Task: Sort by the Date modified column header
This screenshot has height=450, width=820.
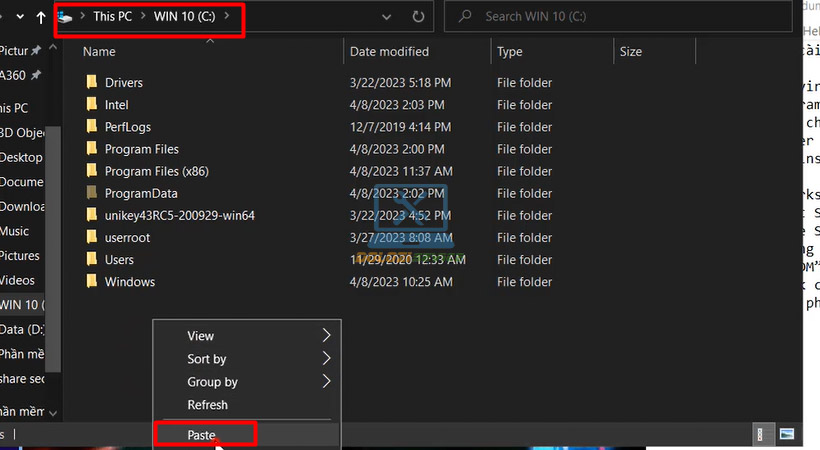Action: pyautogui.click(x=390, y=51)
